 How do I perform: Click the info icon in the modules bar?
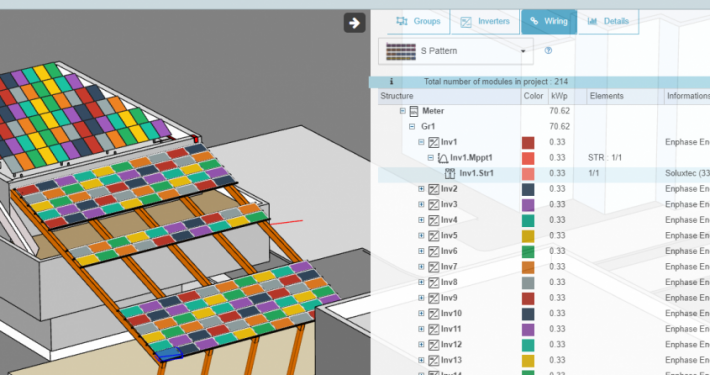coord(391,82)
